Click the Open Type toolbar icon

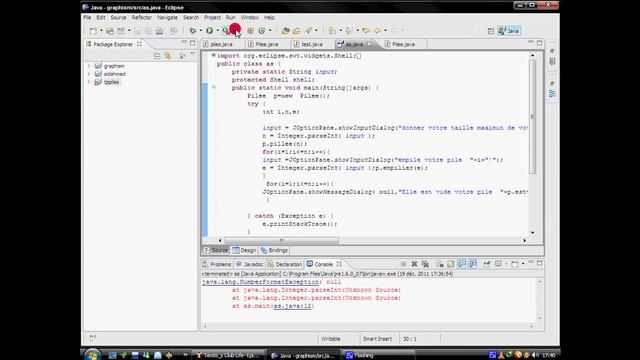286,31
